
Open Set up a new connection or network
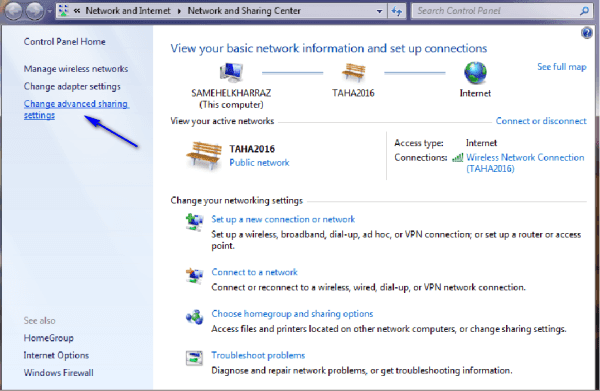(x=283, y=219)
